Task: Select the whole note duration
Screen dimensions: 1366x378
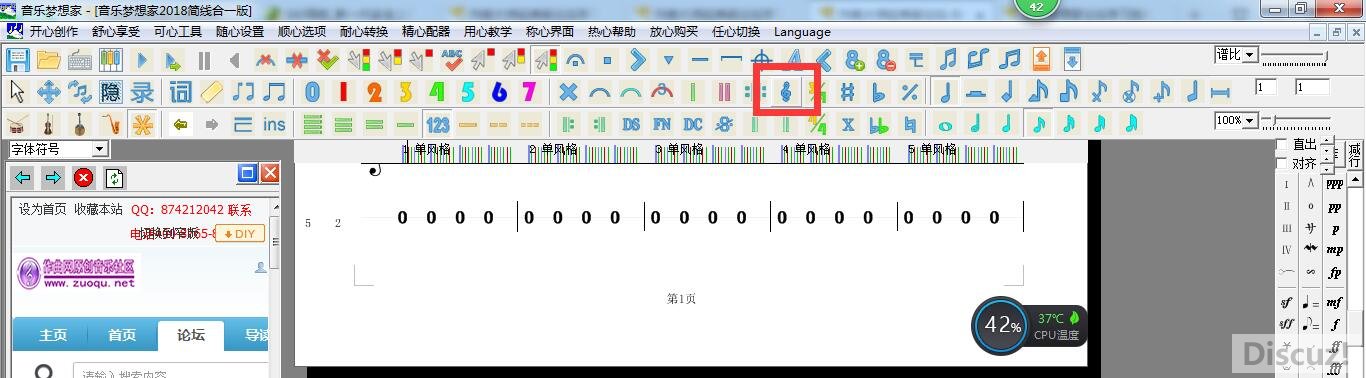Action: [x=945, y=125]
